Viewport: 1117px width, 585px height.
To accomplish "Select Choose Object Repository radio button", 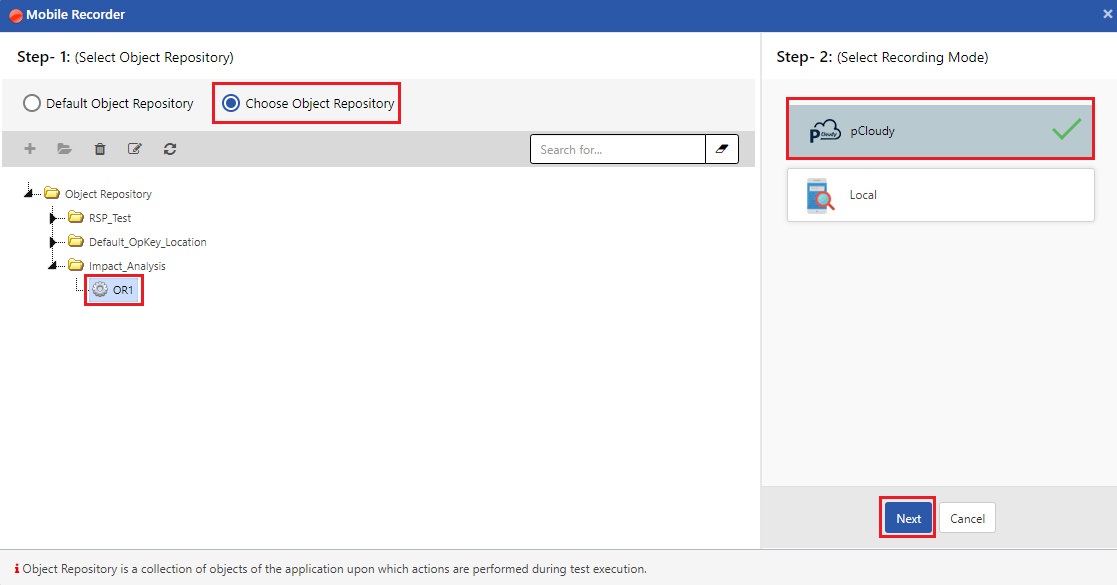I will pyautogui.click(x=231, y=103).
